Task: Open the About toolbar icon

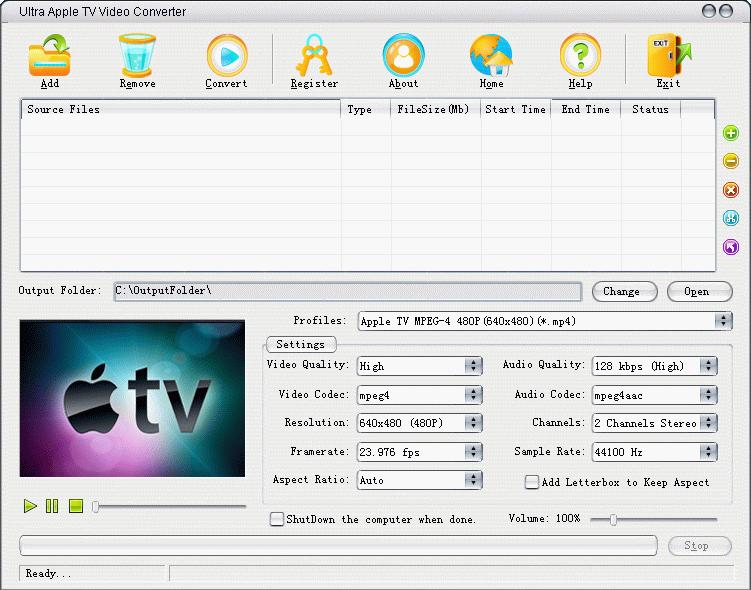Action: pos(403,56)
